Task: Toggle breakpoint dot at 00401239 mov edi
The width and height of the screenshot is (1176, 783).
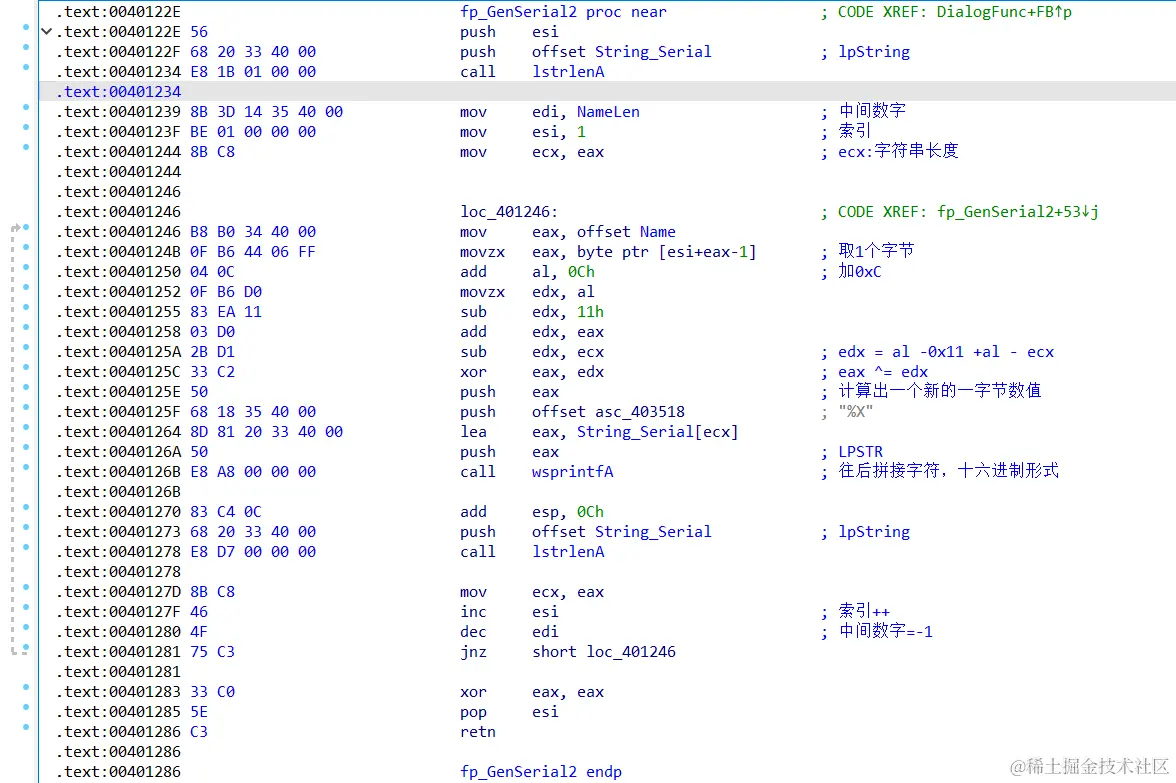Action: [x=26, y=107]
